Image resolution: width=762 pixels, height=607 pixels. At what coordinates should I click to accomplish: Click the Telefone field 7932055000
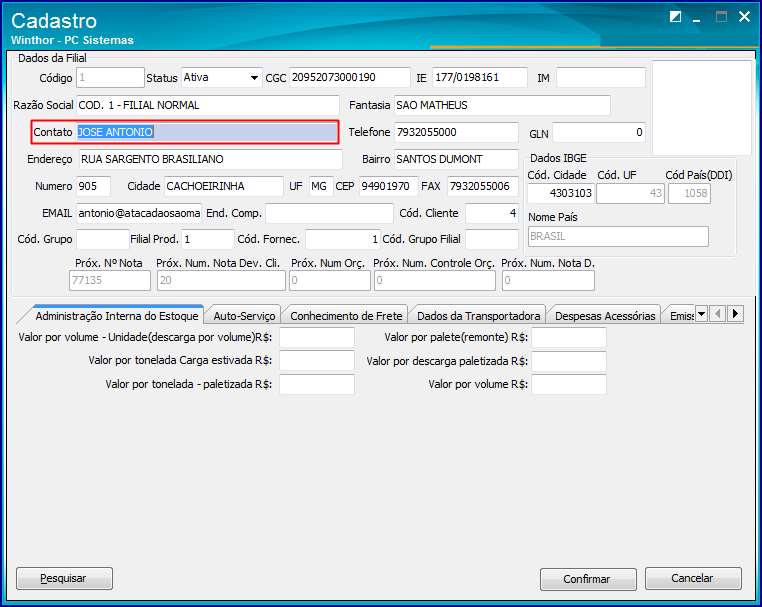456,132
